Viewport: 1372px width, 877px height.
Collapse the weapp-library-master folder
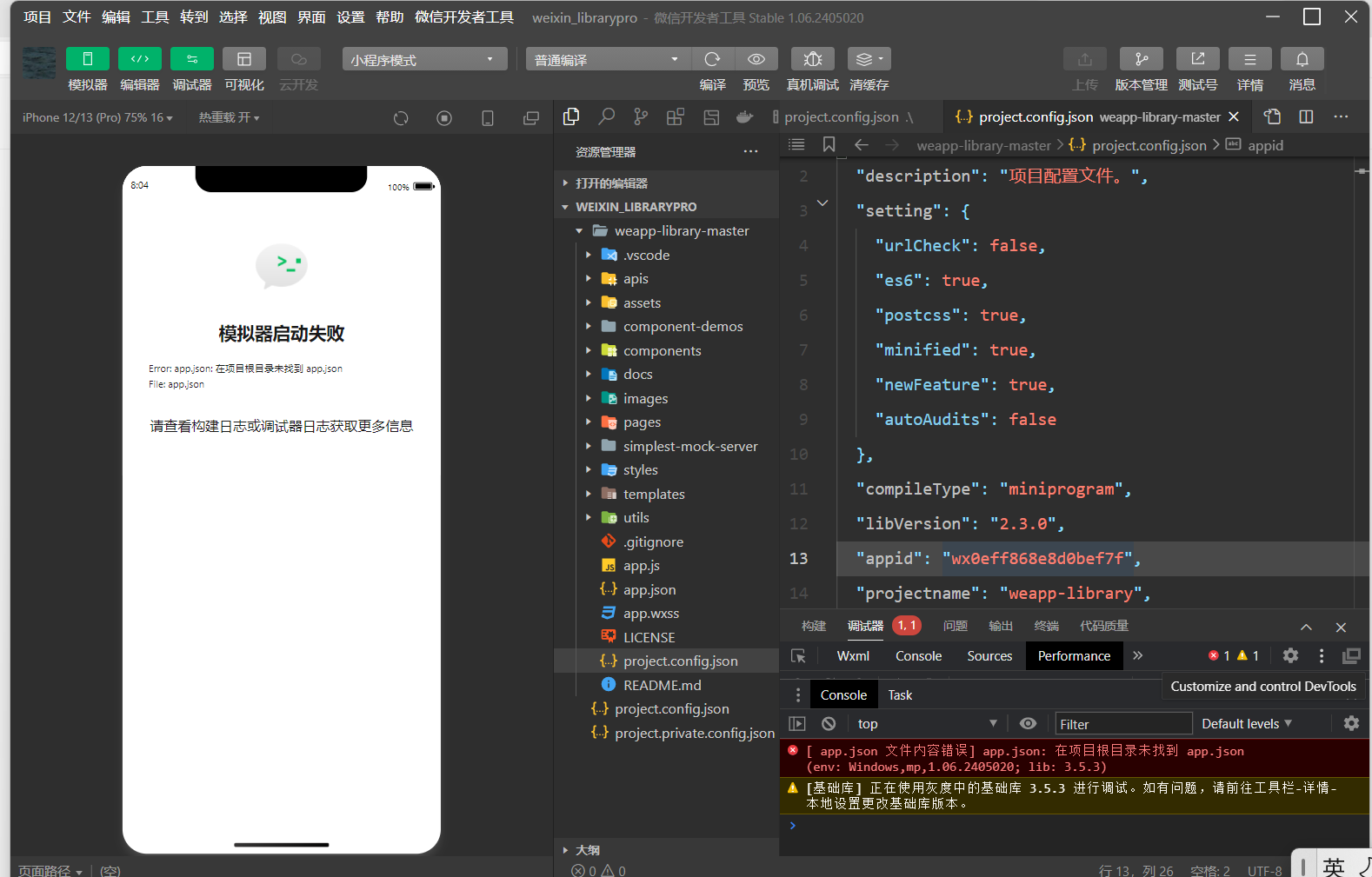(x=666, y=231)
